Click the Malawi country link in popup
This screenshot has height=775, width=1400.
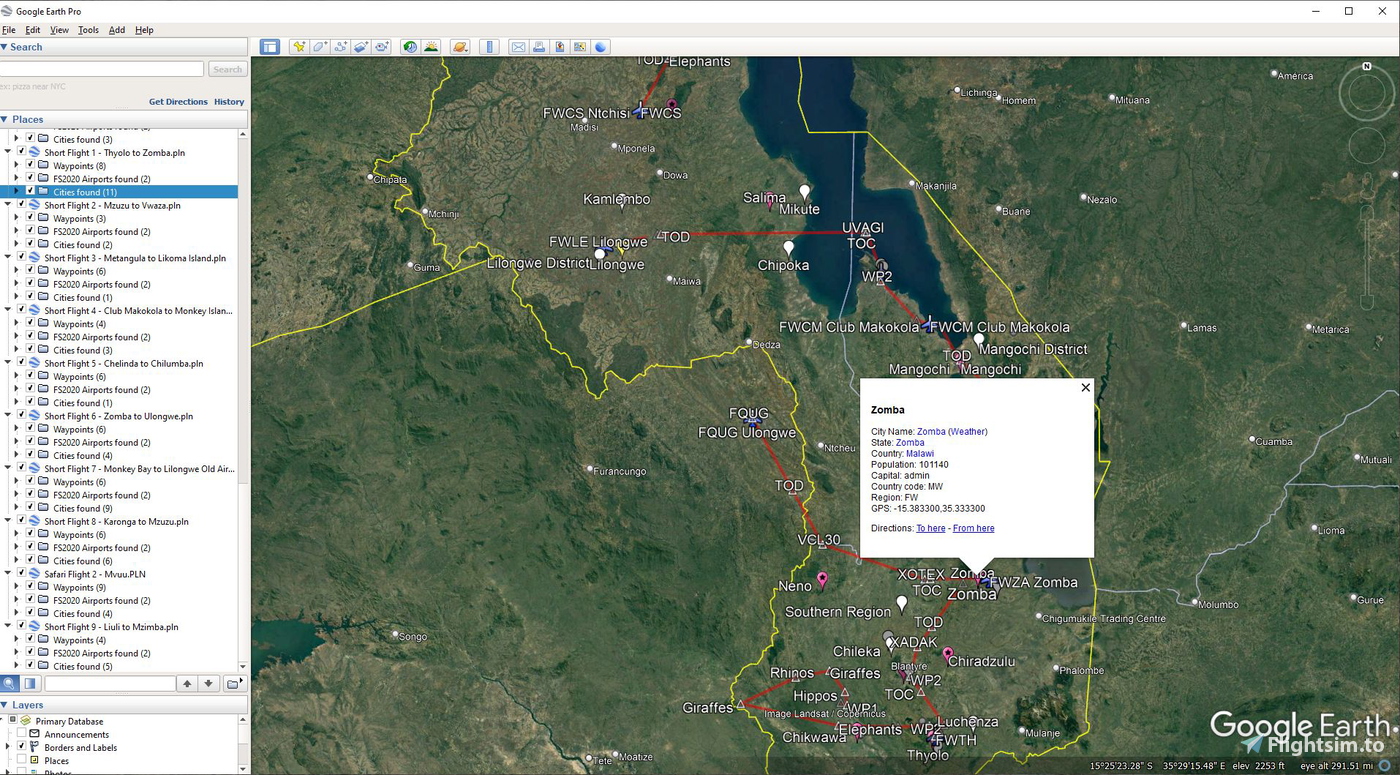pyautogui.click(x=920, y=453)
